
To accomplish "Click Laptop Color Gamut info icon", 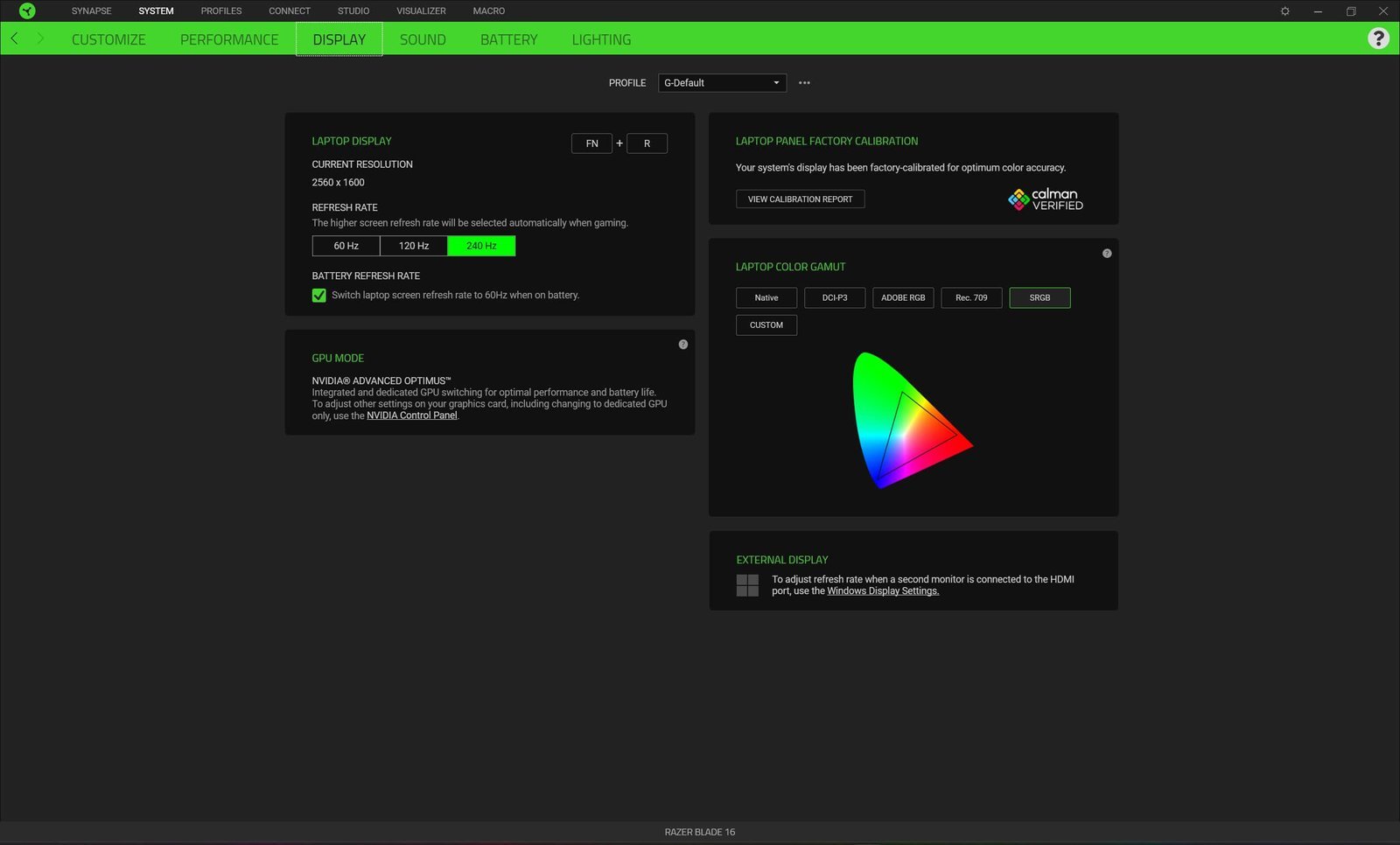I will pyautogui.click(x=1107, y=254).
